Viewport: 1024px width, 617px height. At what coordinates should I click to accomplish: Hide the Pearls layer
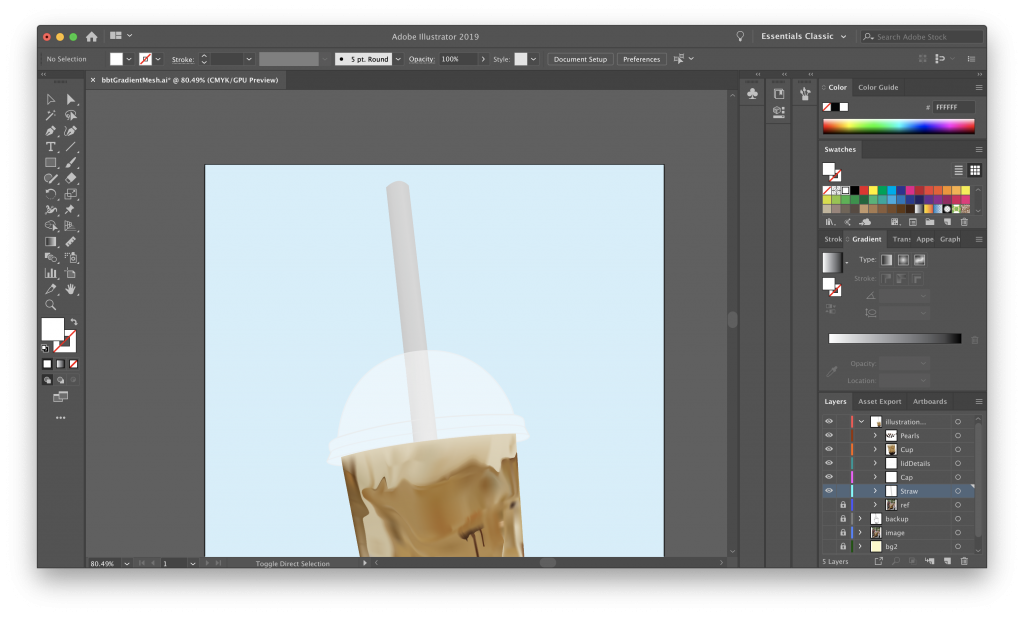pyautogui.click(x=829, y=435)
